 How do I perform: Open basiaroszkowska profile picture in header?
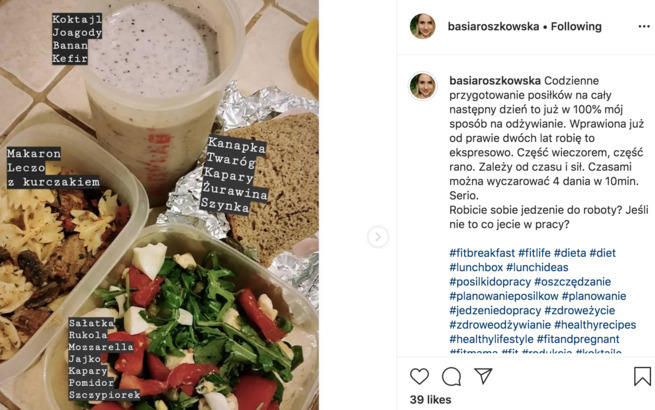tap(423, 26)
